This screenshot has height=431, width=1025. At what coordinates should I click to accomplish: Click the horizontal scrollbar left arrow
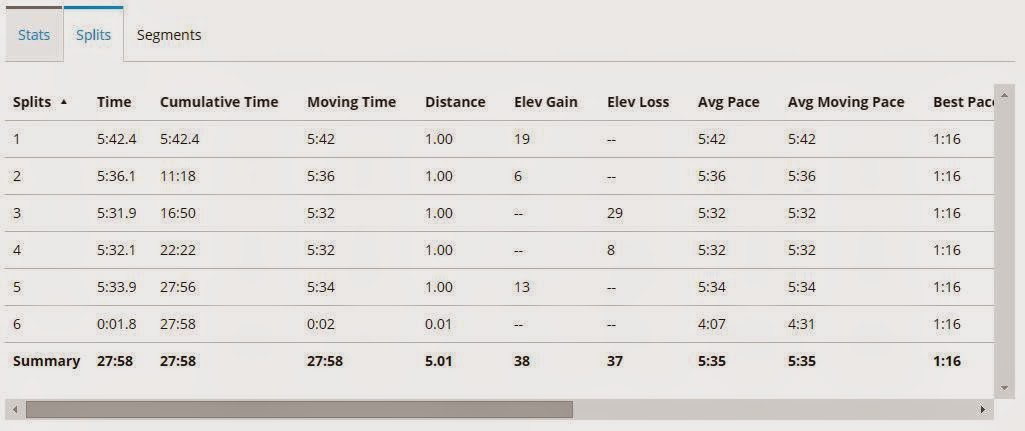14,409
